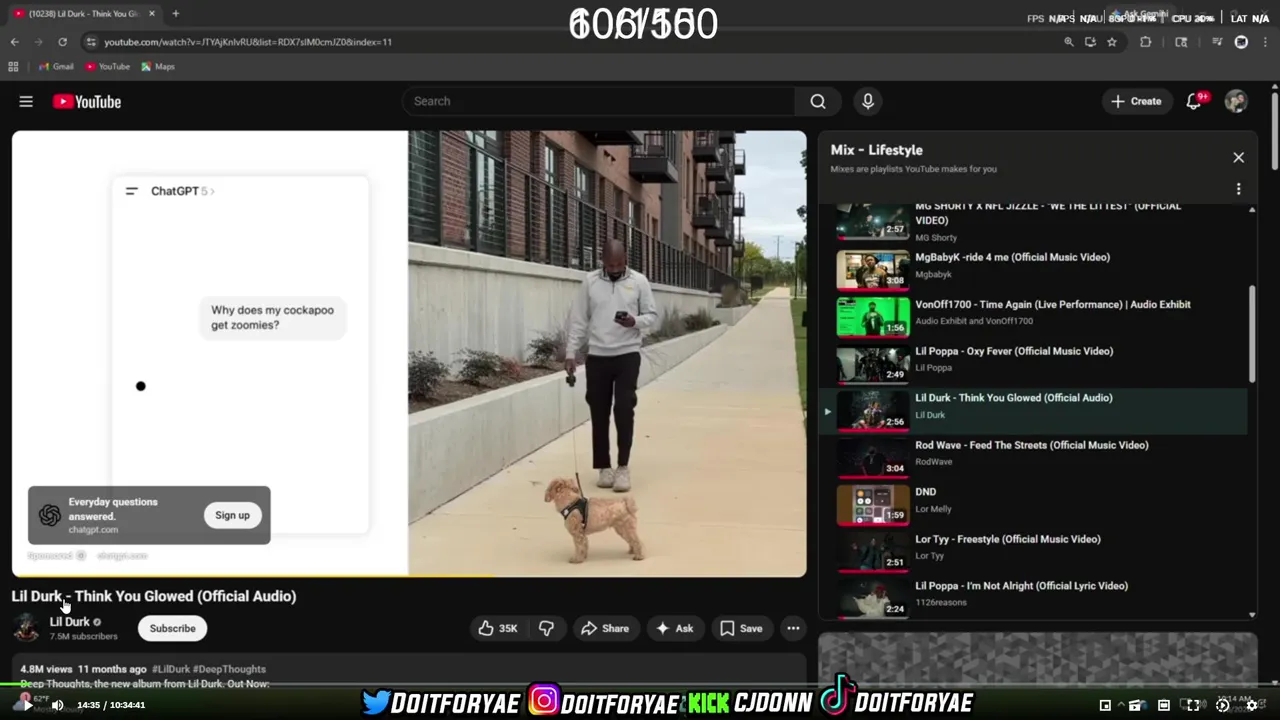Viewport: 1280px width, 720px height.
Task: Open Chrome extensions puzzle icon
Action: pos(1146,42)
